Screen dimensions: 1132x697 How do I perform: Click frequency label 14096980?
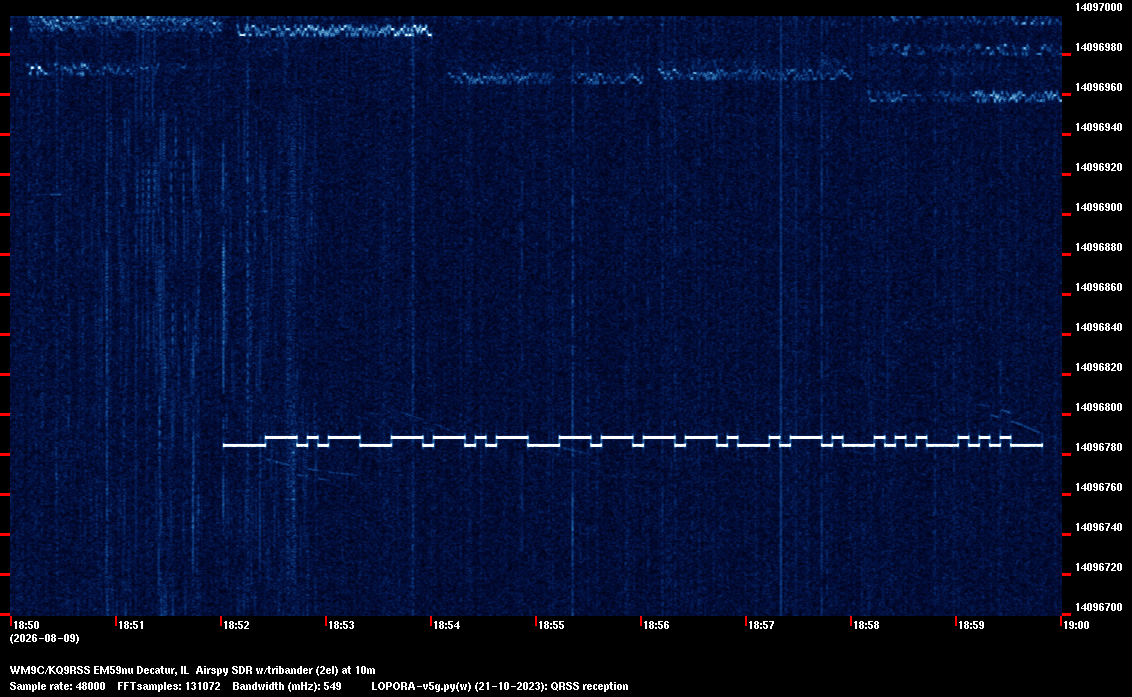(x=1099, y=47)
